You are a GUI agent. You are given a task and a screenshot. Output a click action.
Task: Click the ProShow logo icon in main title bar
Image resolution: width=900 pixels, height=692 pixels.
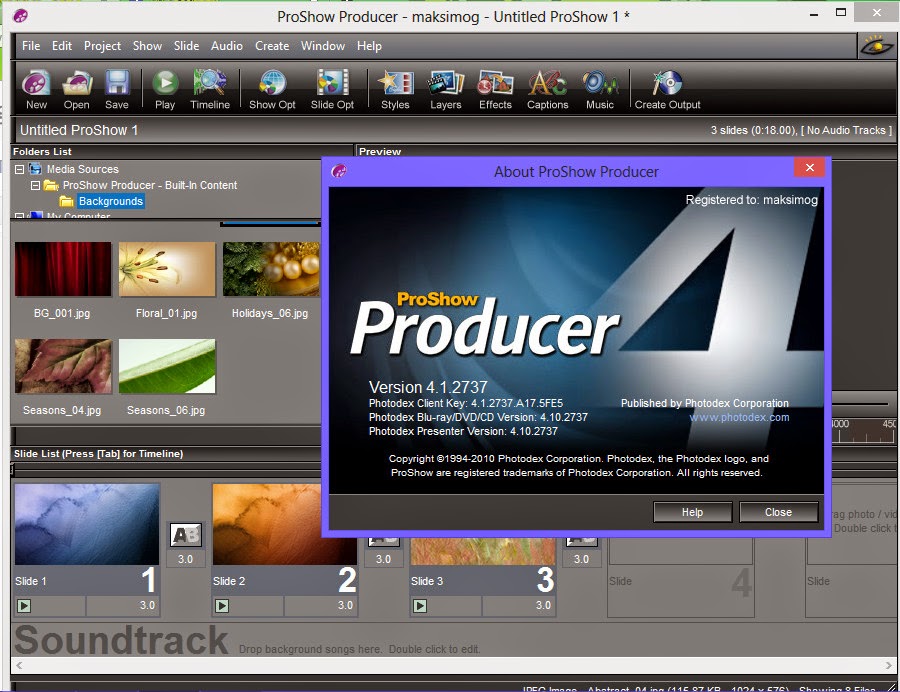point(20,15)
